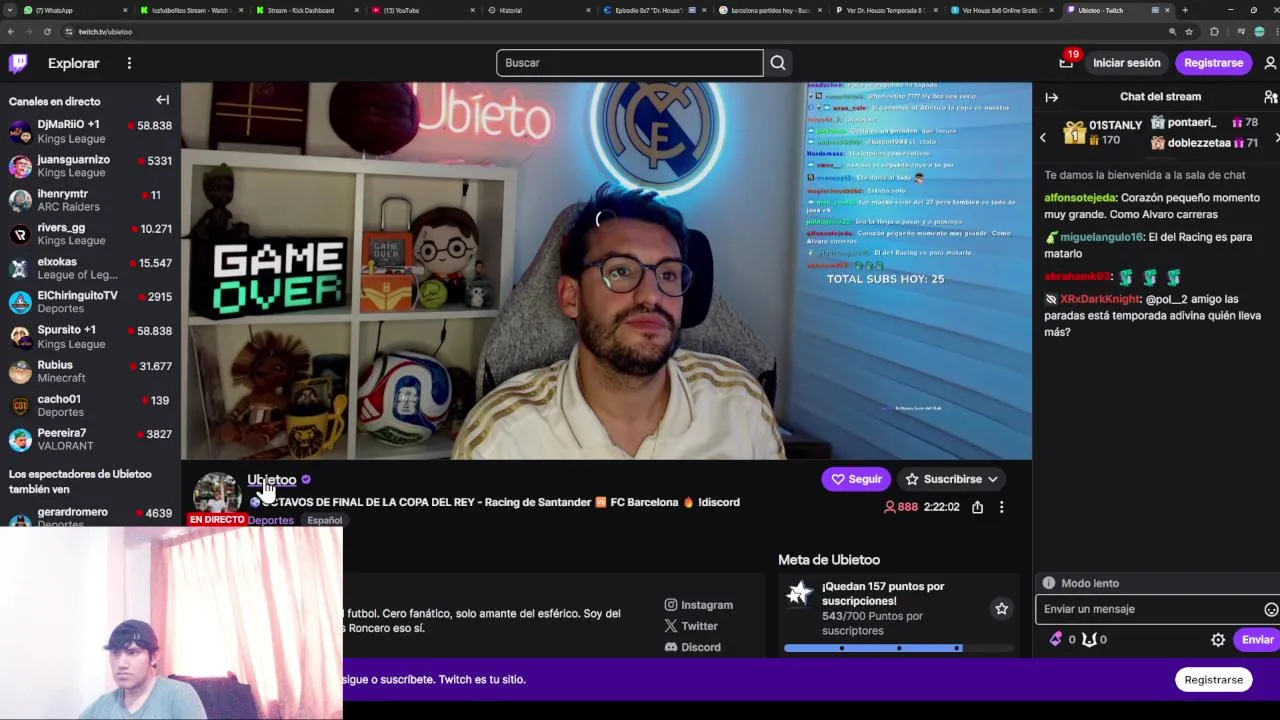The height and width of the screenshot is (720, 1280).
Task: Share the stream with the share icon
Action: (x=977, y=507)
